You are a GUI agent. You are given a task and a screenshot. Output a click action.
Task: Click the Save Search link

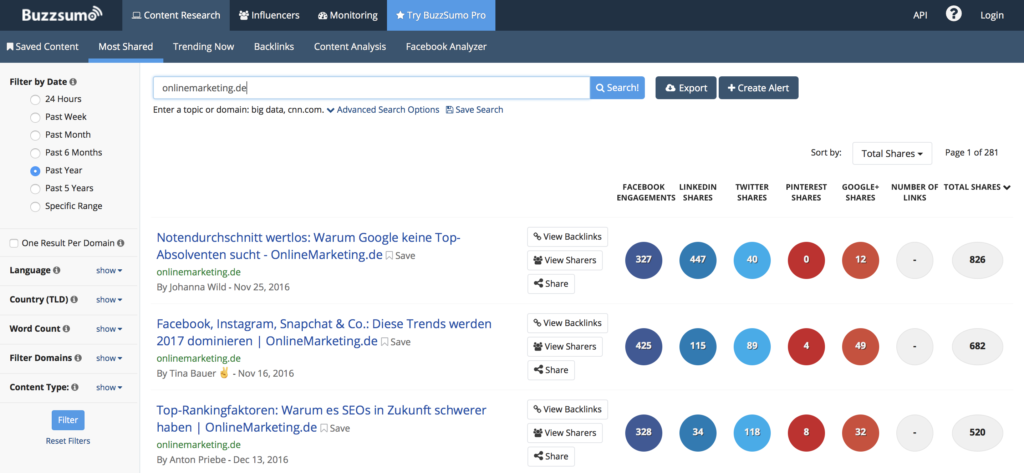pos(475,110)
